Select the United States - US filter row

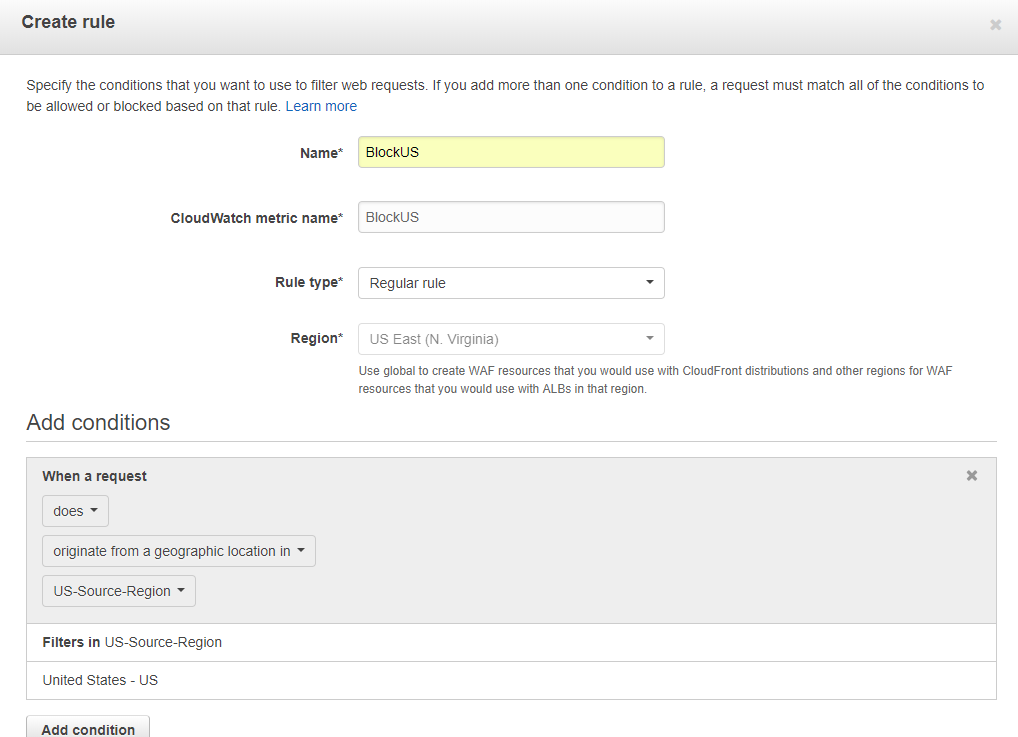coord(100,680)
